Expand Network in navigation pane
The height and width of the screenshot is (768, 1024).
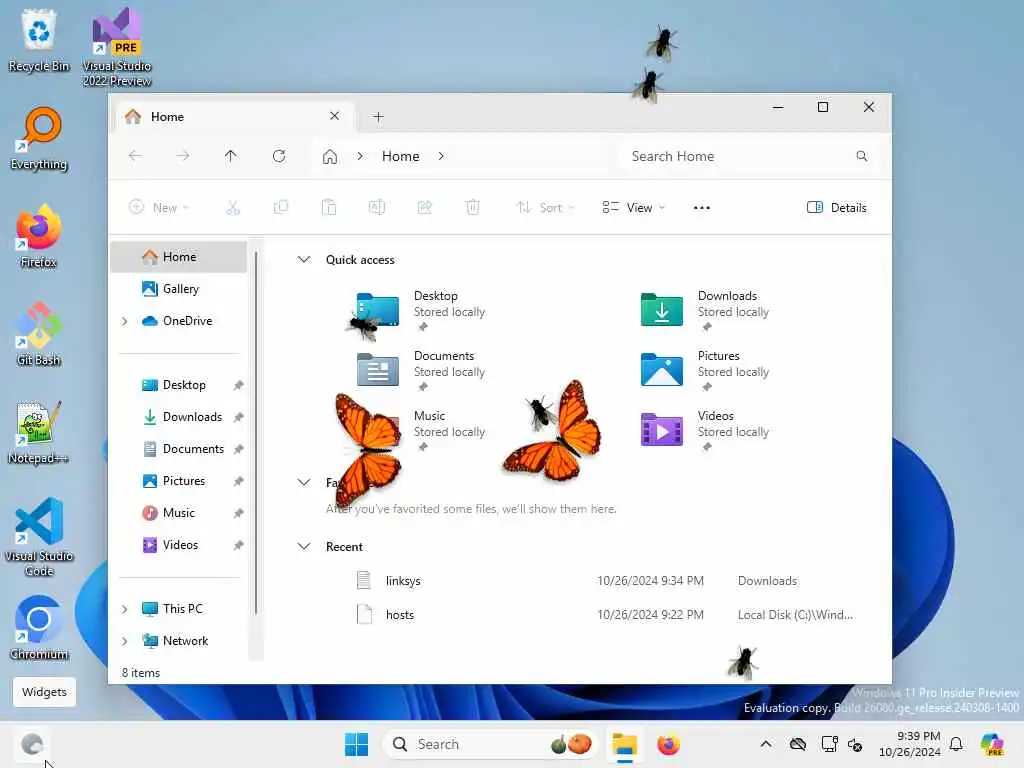pos(125,641)
